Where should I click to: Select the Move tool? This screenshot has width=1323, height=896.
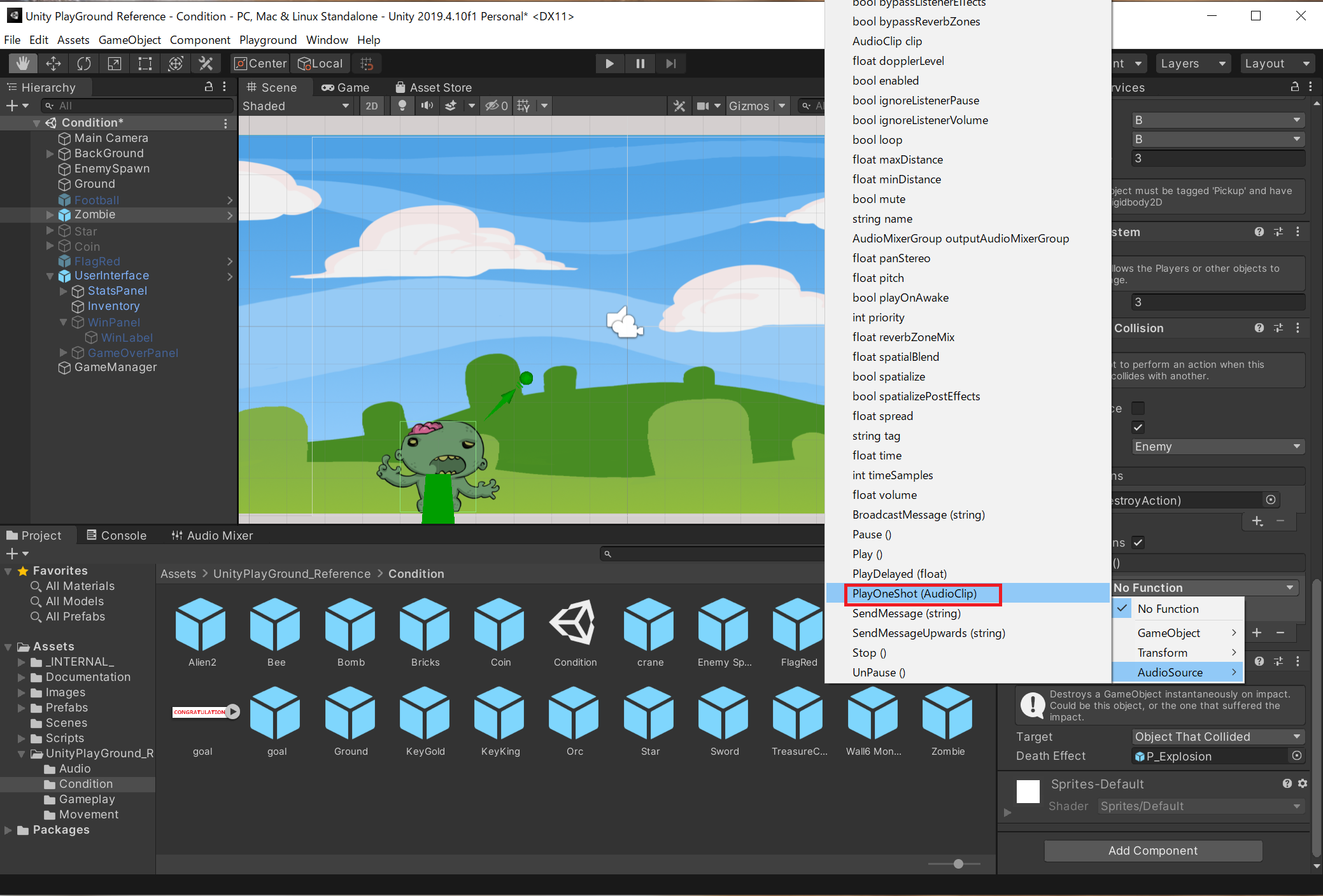coord(53,64)
